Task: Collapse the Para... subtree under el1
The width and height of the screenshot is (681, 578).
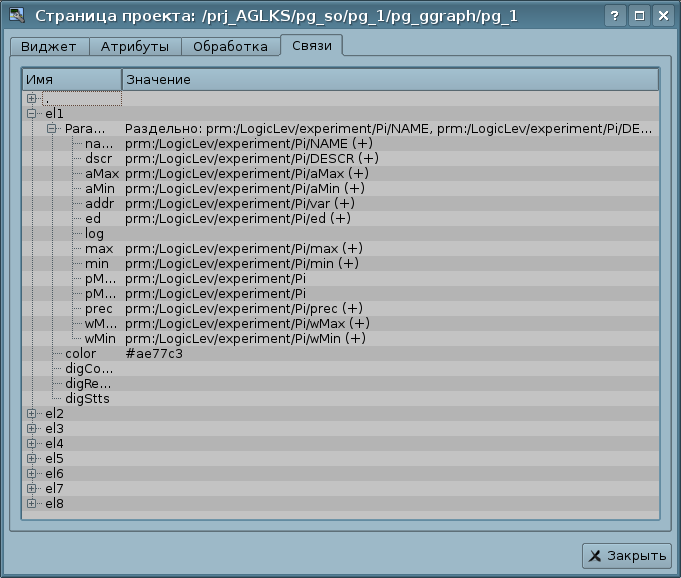Action: pyautogui.click(x=52, y=129)
